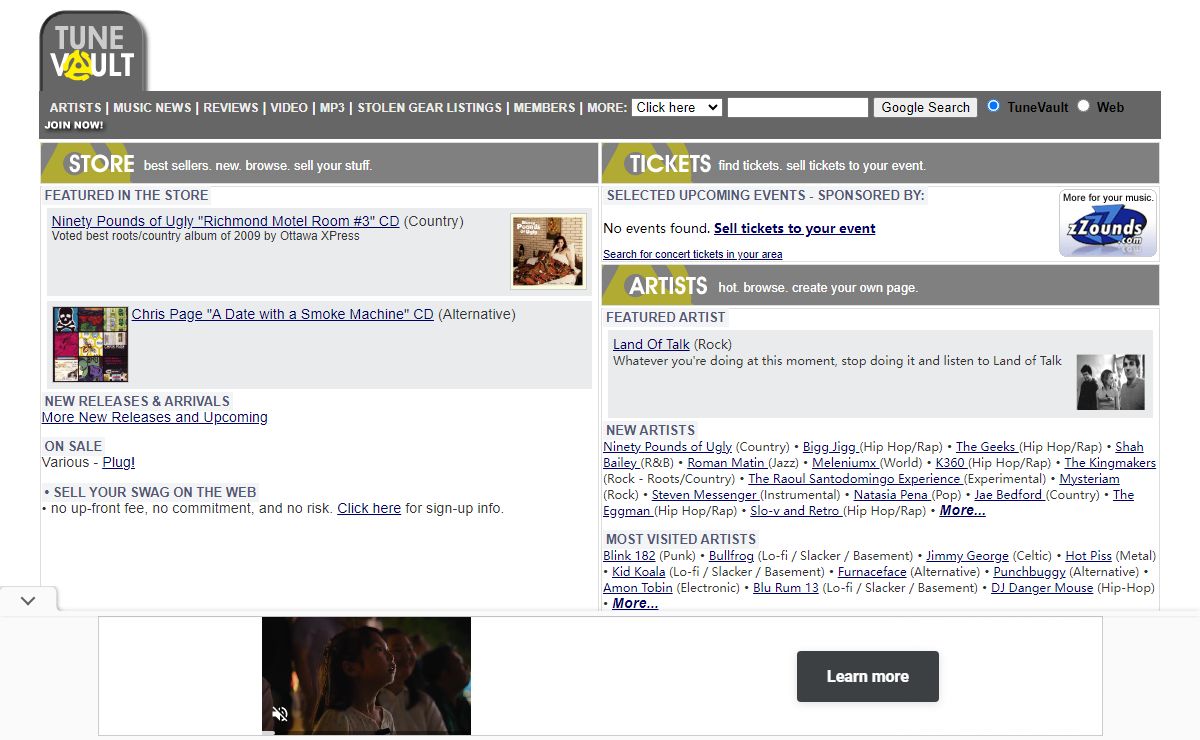Collapse the ad banner with the chevron
Screen dimensions: 1200x740
(x=28, y=600)
